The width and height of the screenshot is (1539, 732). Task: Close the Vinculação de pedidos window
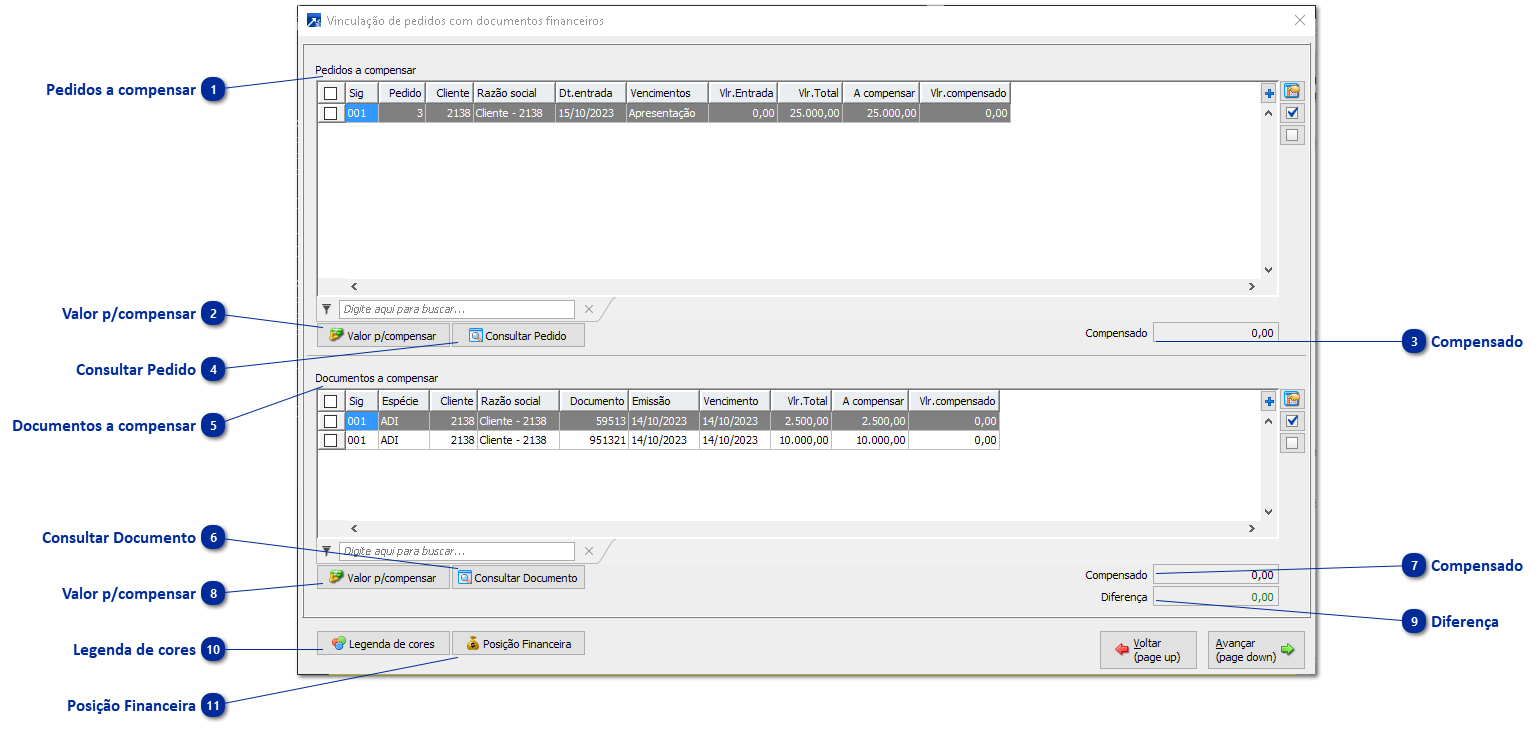pyautogui.click(x=1300, y=20)
